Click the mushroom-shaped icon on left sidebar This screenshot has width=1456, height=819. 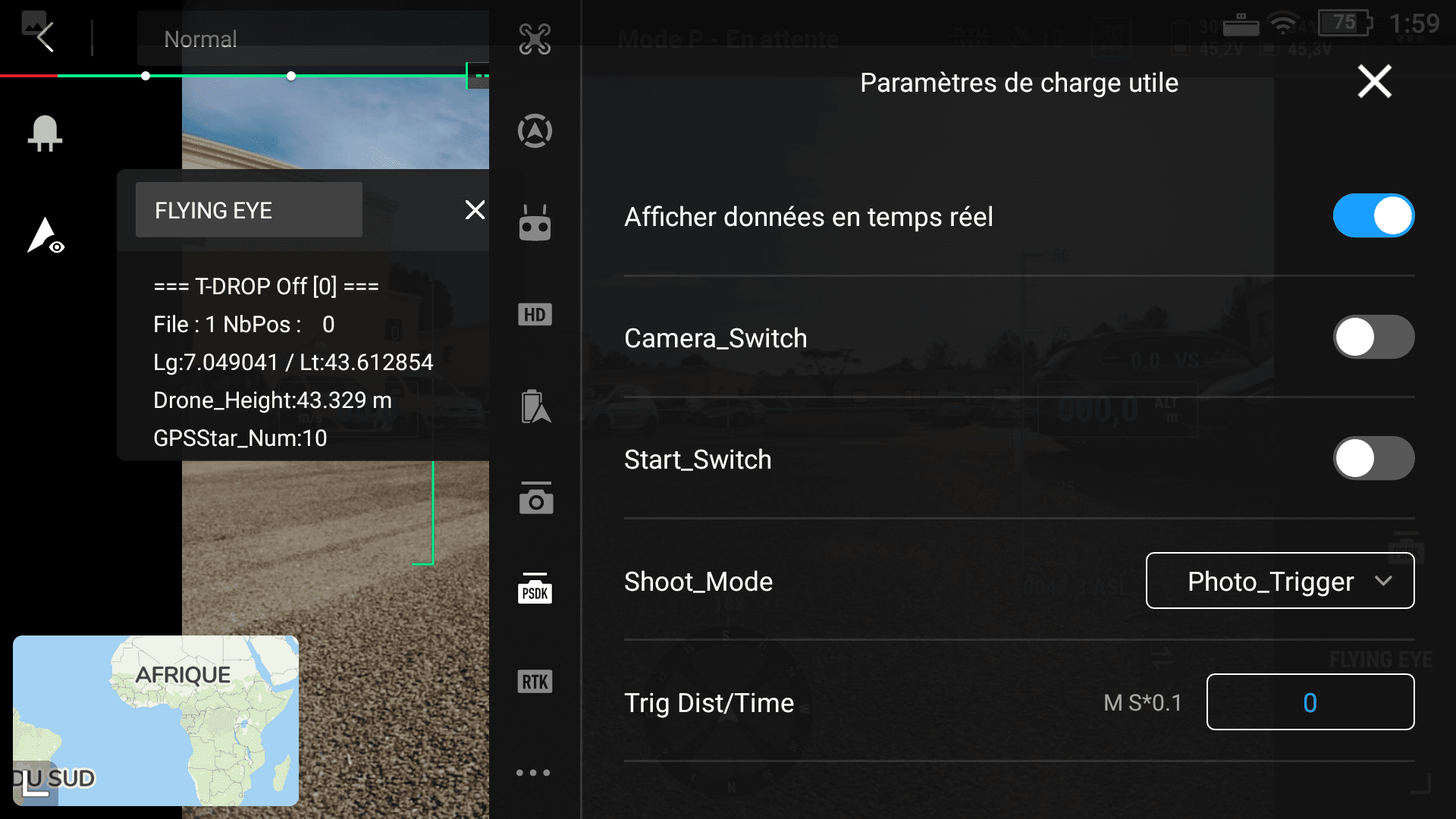click(45, 134)
